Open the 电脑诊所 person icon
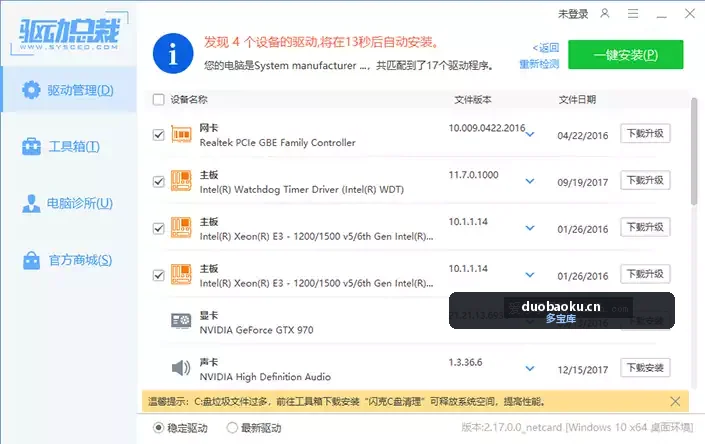This screenshot has height=444, width=705. click(31, 204)
